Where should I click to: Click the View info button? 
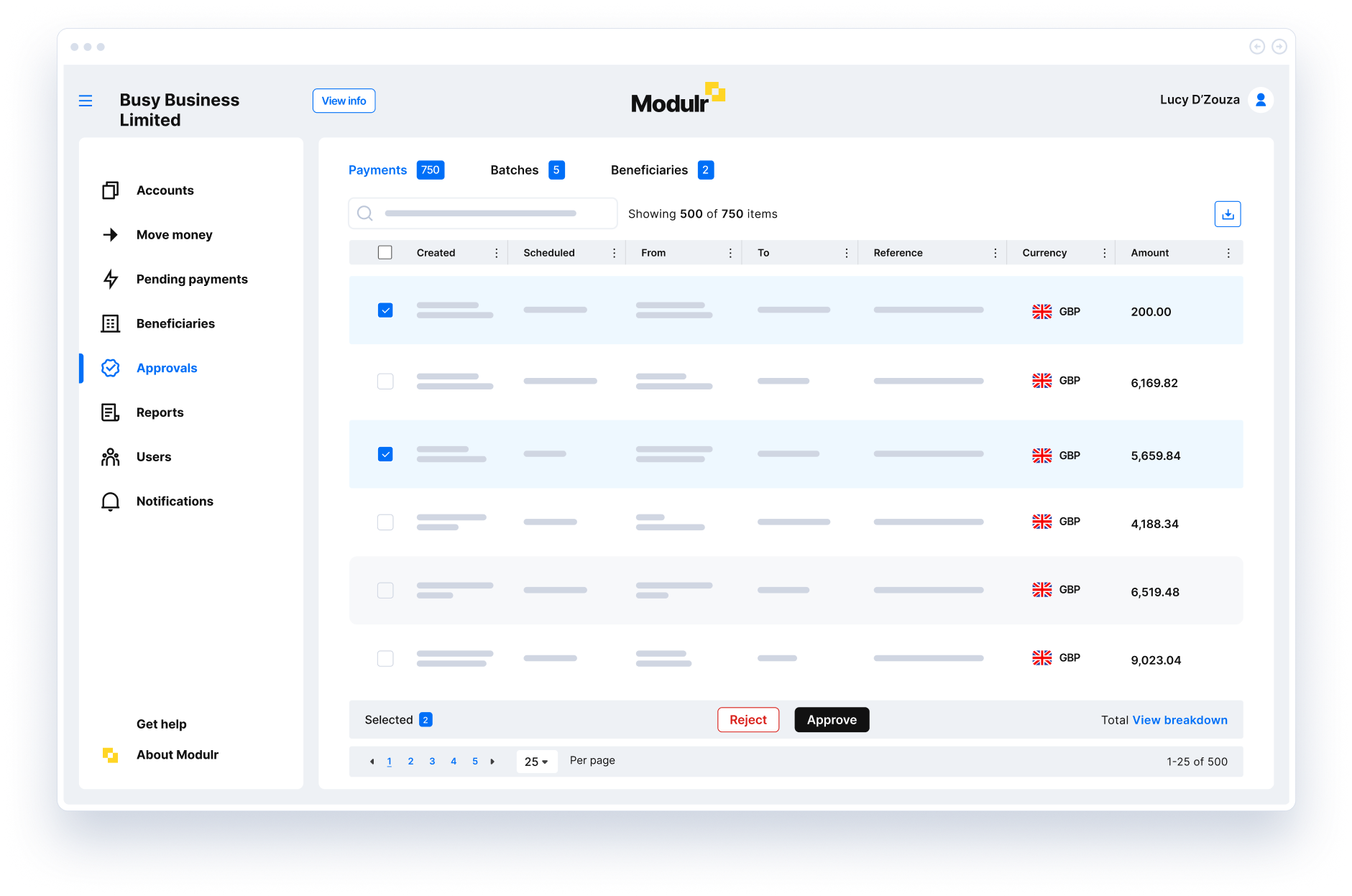click(344, 101)
